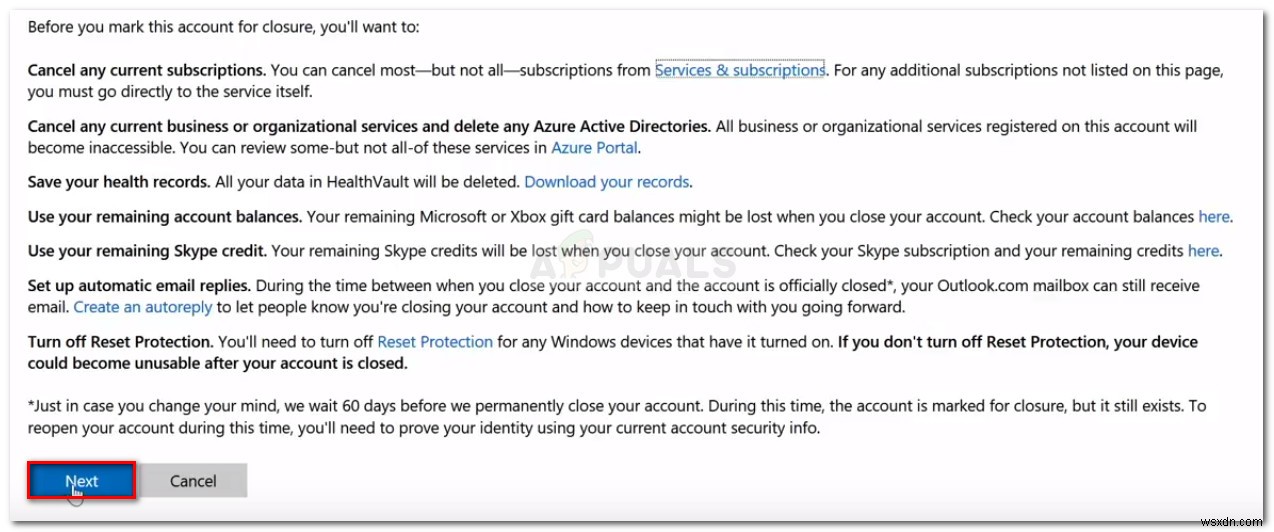Open the Azure Portal link

595,148
